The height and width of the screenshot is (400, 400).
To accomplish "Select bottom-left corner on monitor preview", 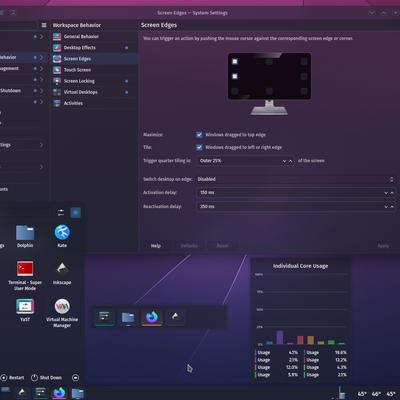I will tap(235, 91).
